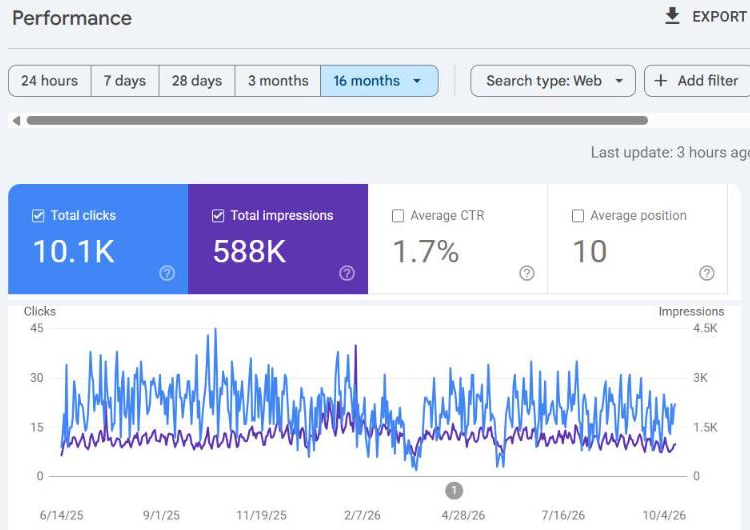The image size is (750, 530).
Task: Enable the Average position checkbox
Action: click(x=577, y=216)
